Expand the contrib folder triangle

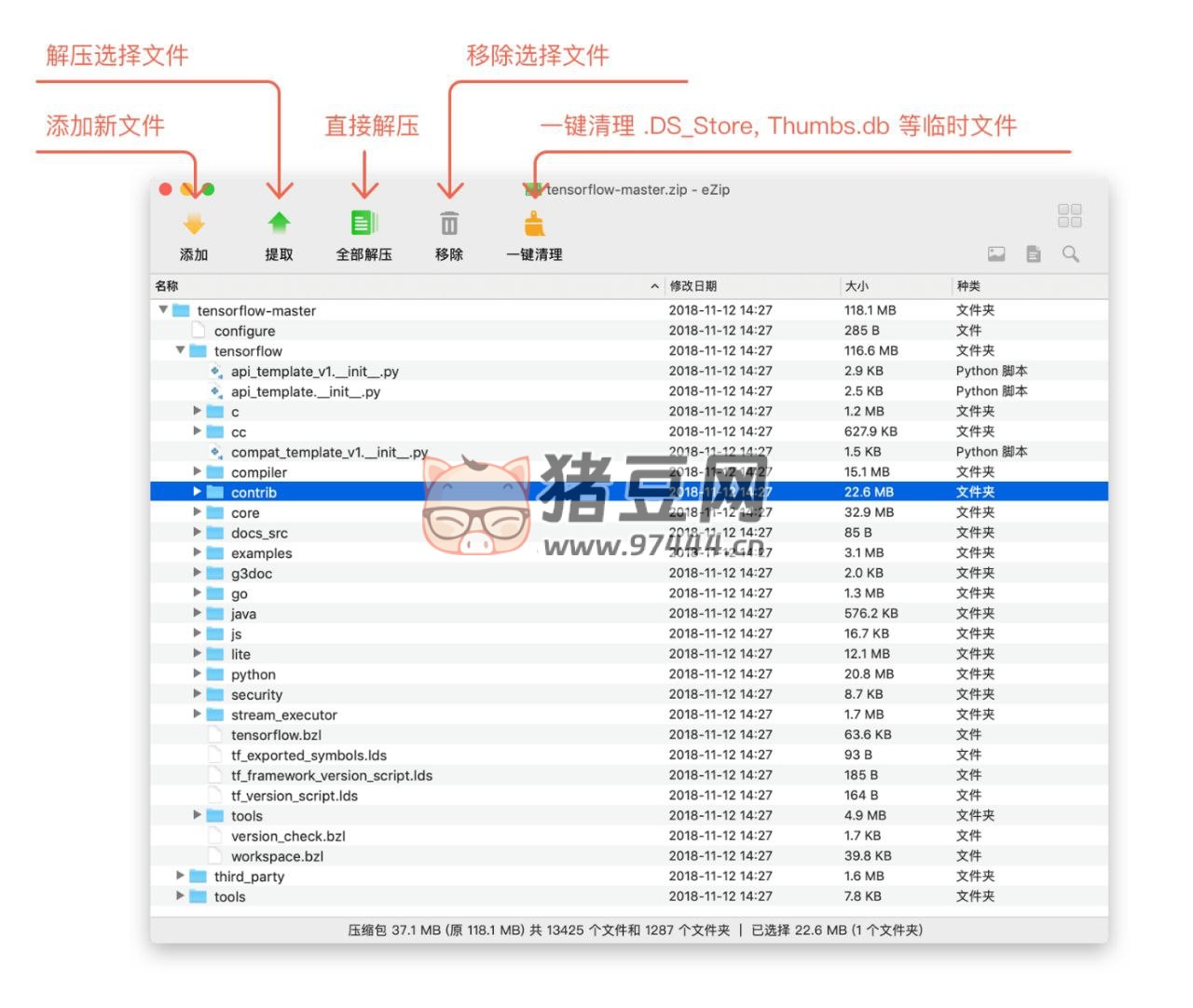click(x=197, y=492)
